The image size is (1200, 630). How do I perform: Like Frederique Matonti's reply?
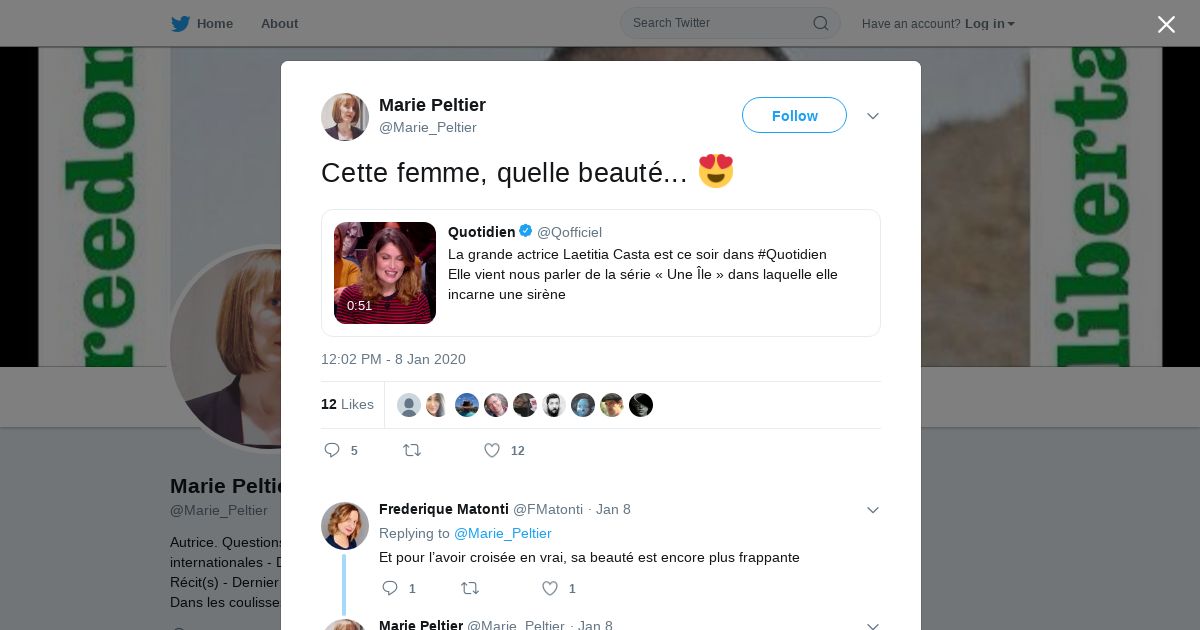pyautogui.click(x=550, y=588)
